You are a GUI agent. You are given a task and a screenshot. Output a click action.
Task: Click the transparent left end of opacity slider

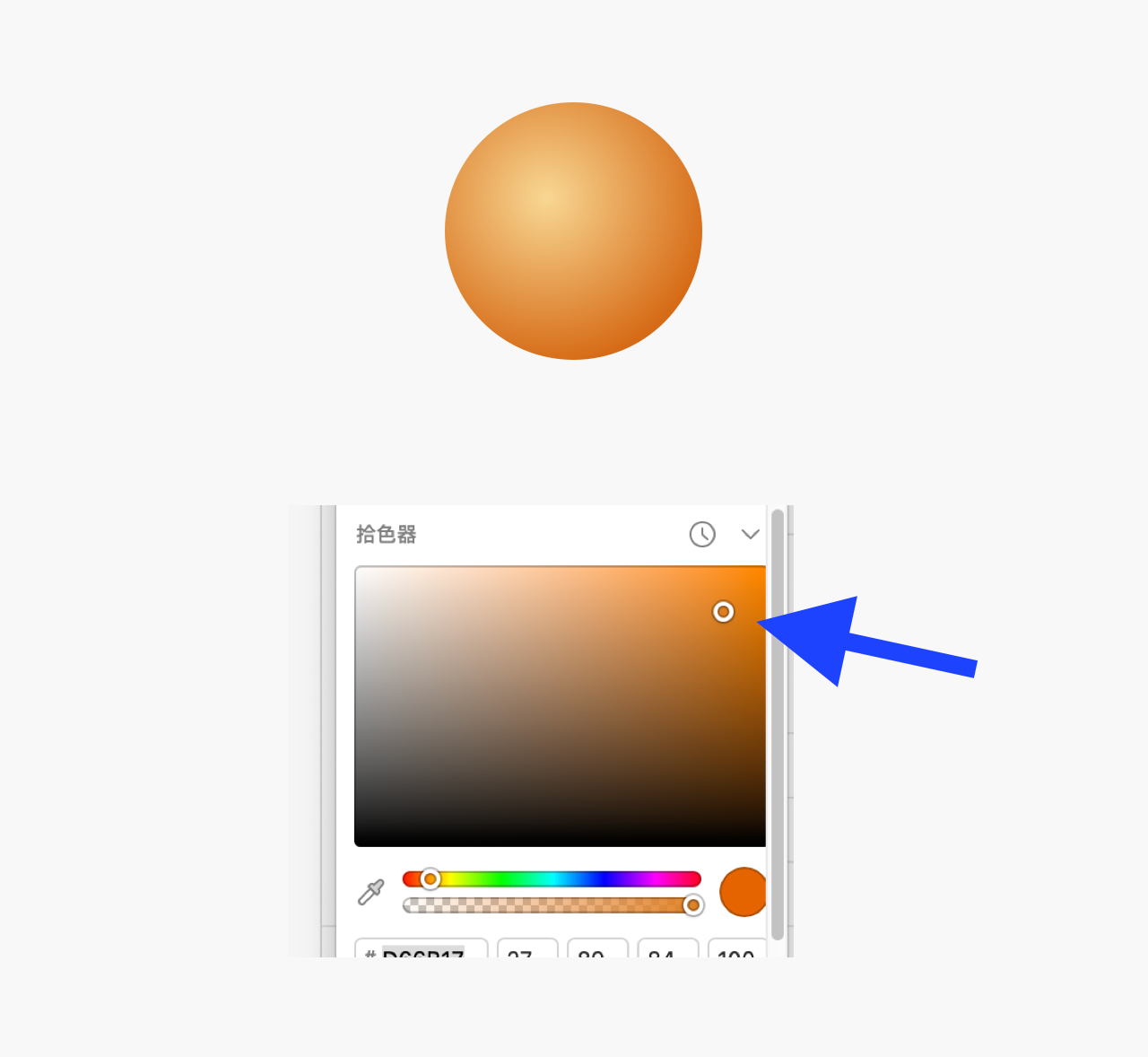(413, 904)
